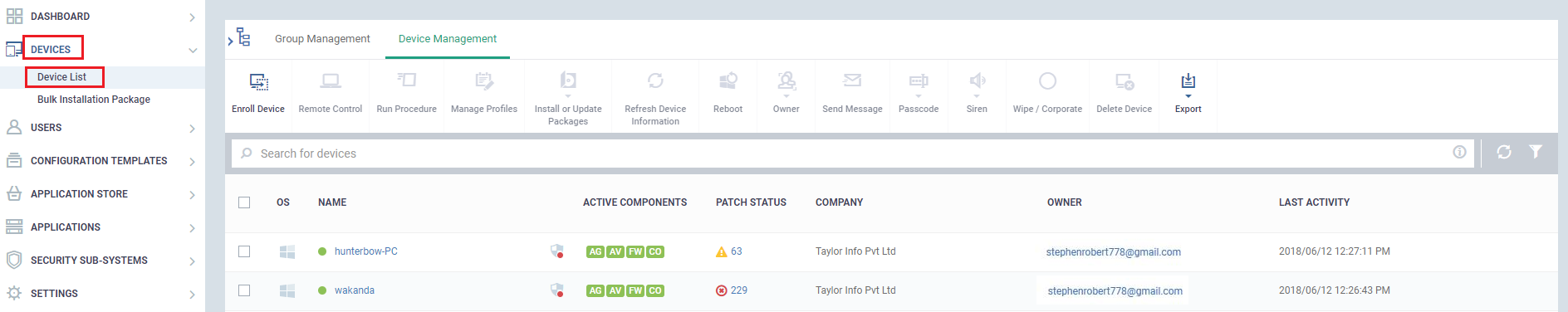Toggle the select-all devices checkbox

(x=244, y=202)
